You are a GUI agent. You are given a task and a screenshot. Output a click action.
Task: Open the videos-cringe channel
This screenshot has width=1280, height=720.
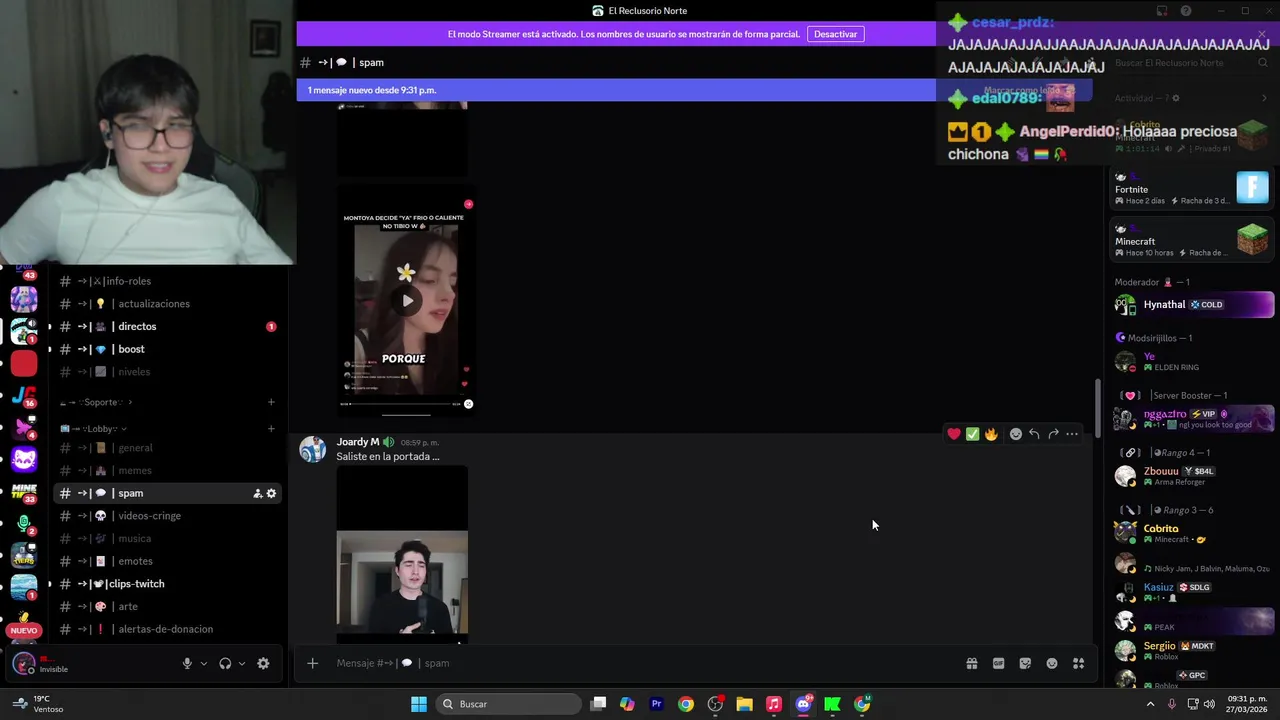(168, 516)
